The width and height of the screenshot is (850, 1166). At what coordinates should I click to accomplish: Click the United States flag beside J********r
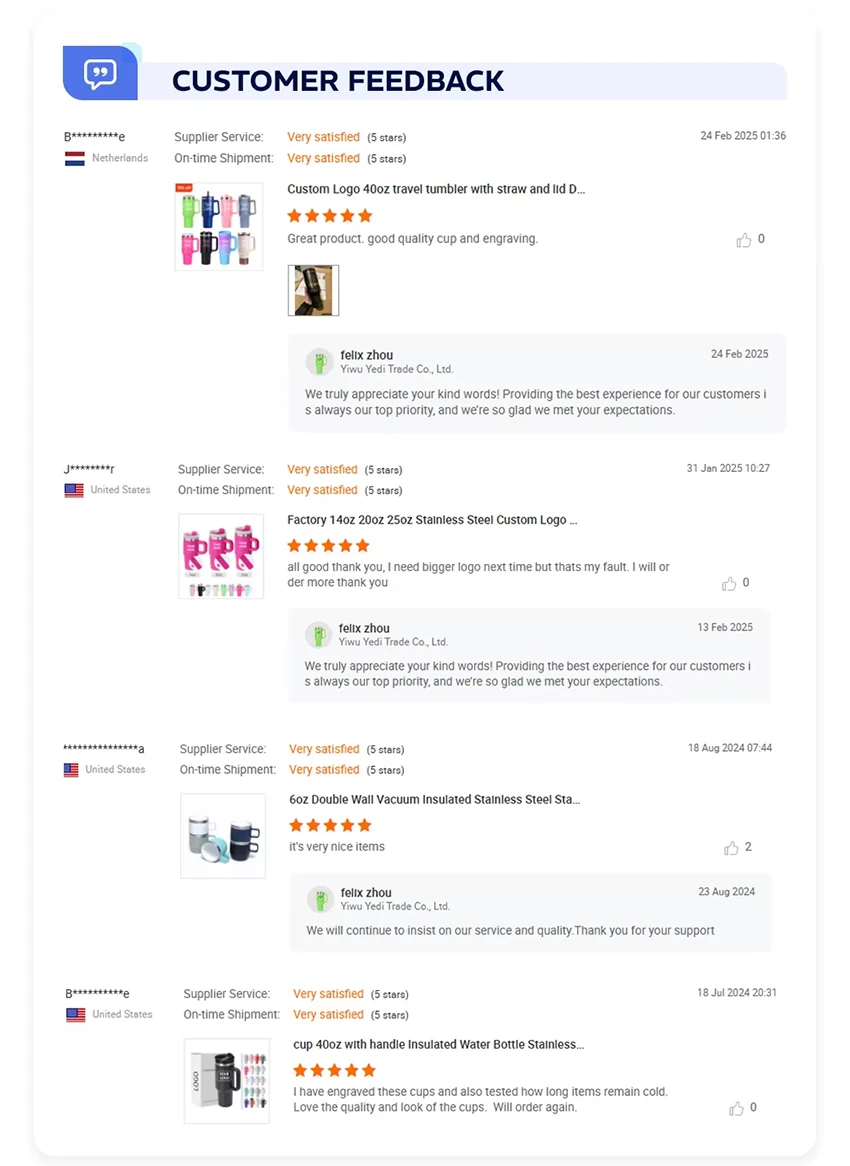(74, 490)
